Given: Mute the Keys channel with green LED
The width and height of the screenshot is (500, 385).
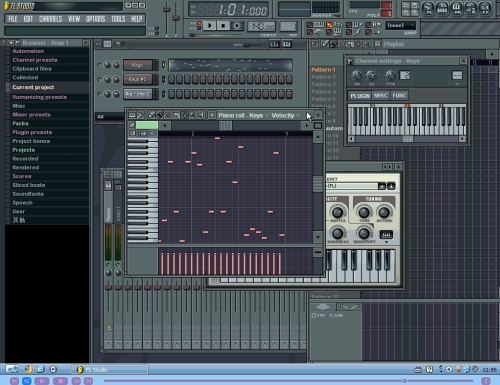Looking at the screenshot, I should pyautogui.click(x=99, y=65).
